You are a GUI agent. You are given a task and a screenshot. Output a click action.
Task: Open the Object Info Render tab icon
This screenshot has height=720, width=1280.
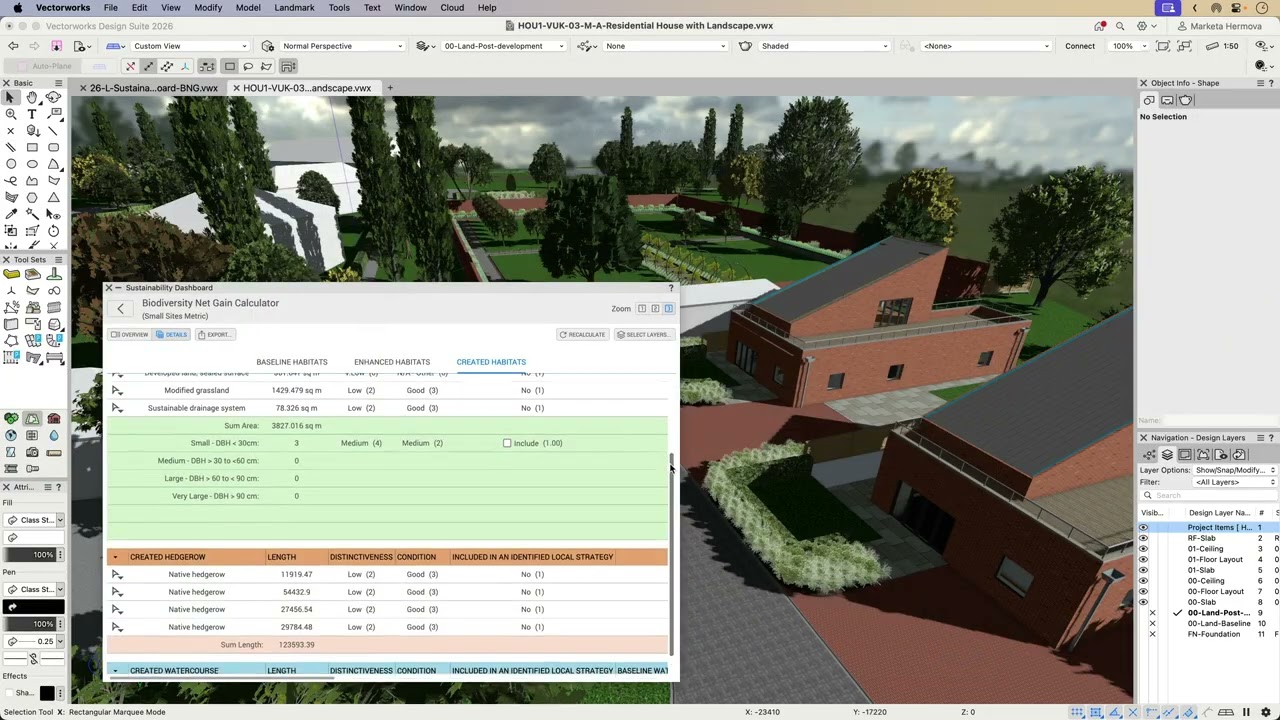[x=1185, y=100]
